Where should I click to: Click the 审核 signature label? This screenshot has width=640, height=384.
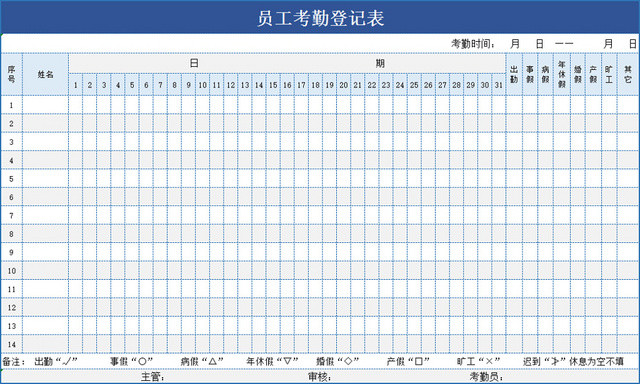[319, 377]
